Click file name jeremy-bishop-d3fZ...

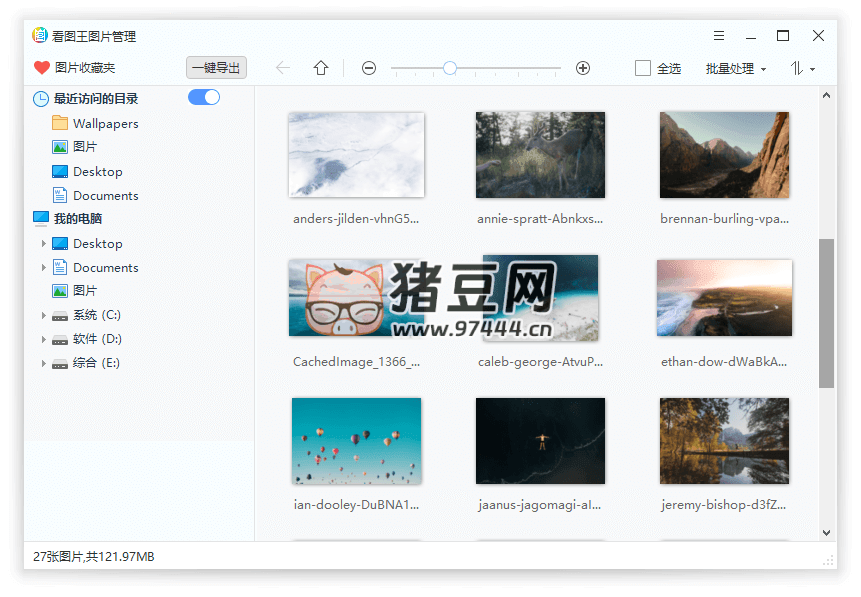point(724,505)
